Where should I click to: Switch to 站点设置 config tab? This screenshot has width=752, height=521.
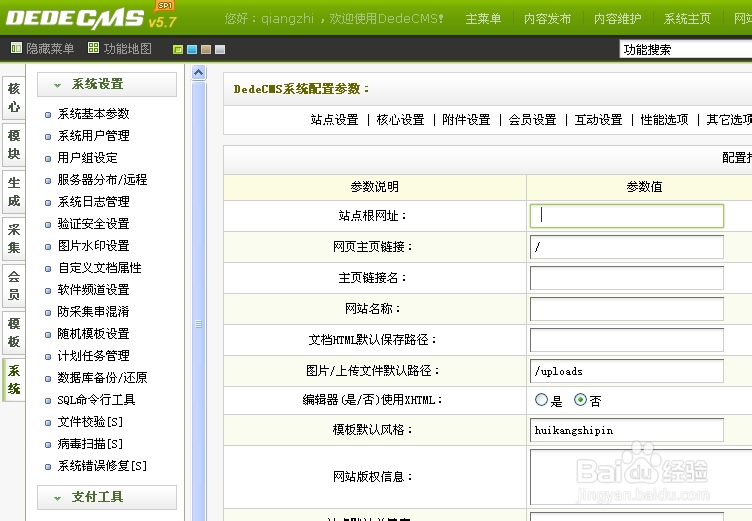tap(334, 120)
